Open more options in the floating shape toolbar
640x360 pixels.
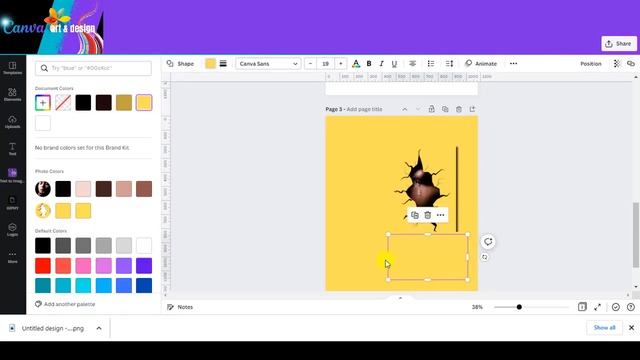tap(440, 215)
